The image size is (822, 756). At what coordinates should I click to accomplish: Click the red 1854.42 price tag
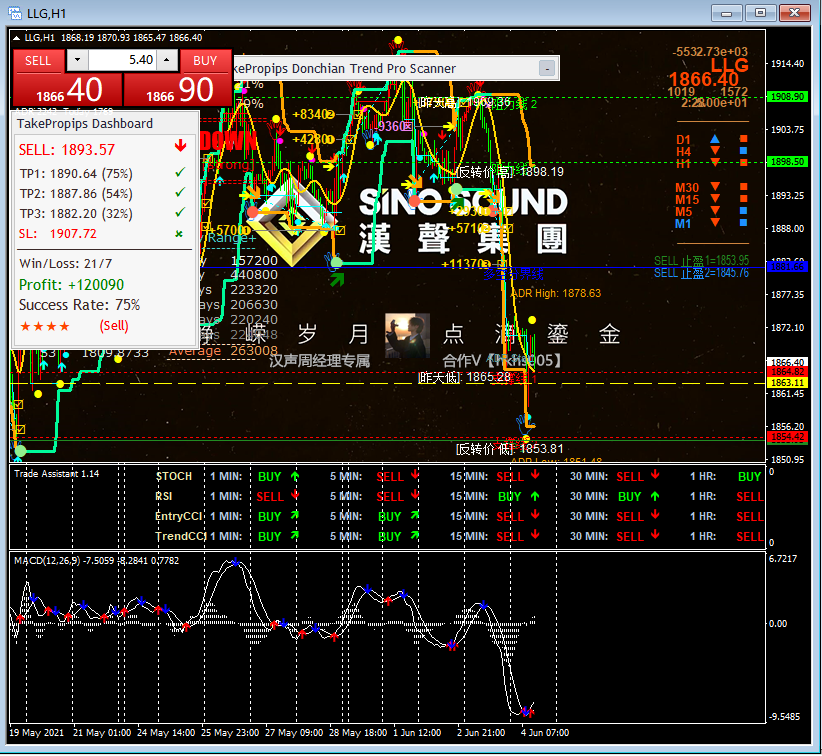(x=787, y=437)
